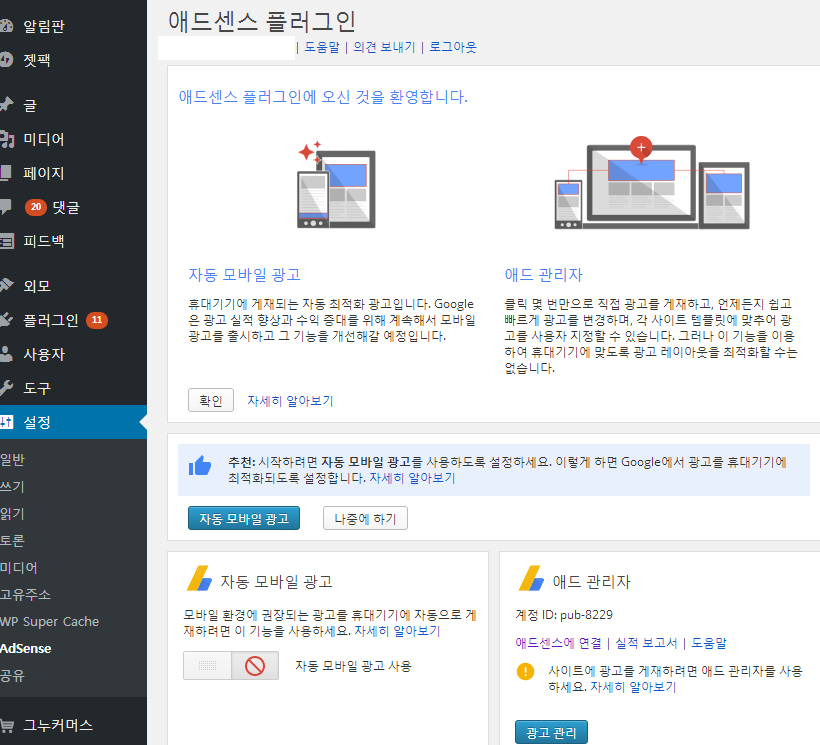
Task: Click the thumbs-up recommendation icon
Action: click(x=200, y=465)
